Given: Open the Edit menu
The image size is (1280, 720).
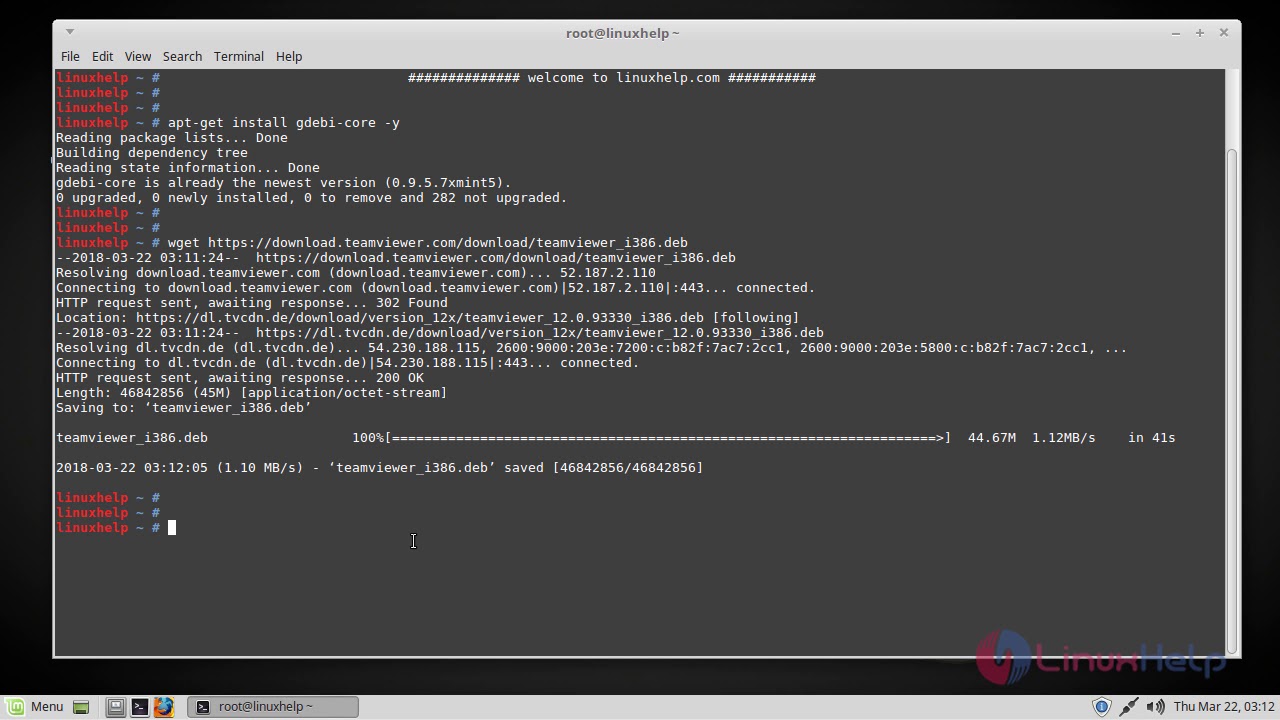Looking at the screenshot, I should pos(102,56).
